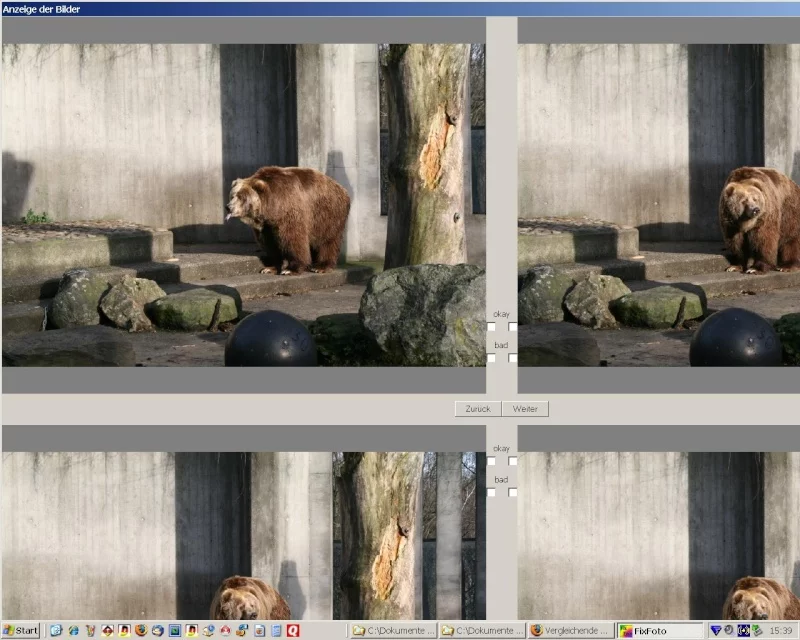
Task: Click the green network tray icon
Action: 757,631
